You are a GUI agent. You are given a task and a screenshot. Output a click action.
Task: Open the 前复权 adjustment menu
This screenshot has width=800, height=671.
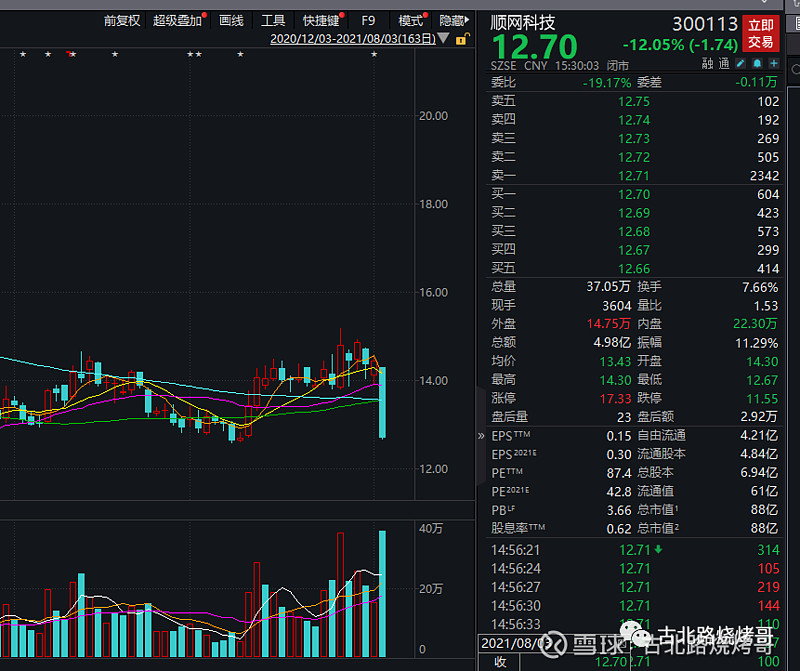pos(122,21)
